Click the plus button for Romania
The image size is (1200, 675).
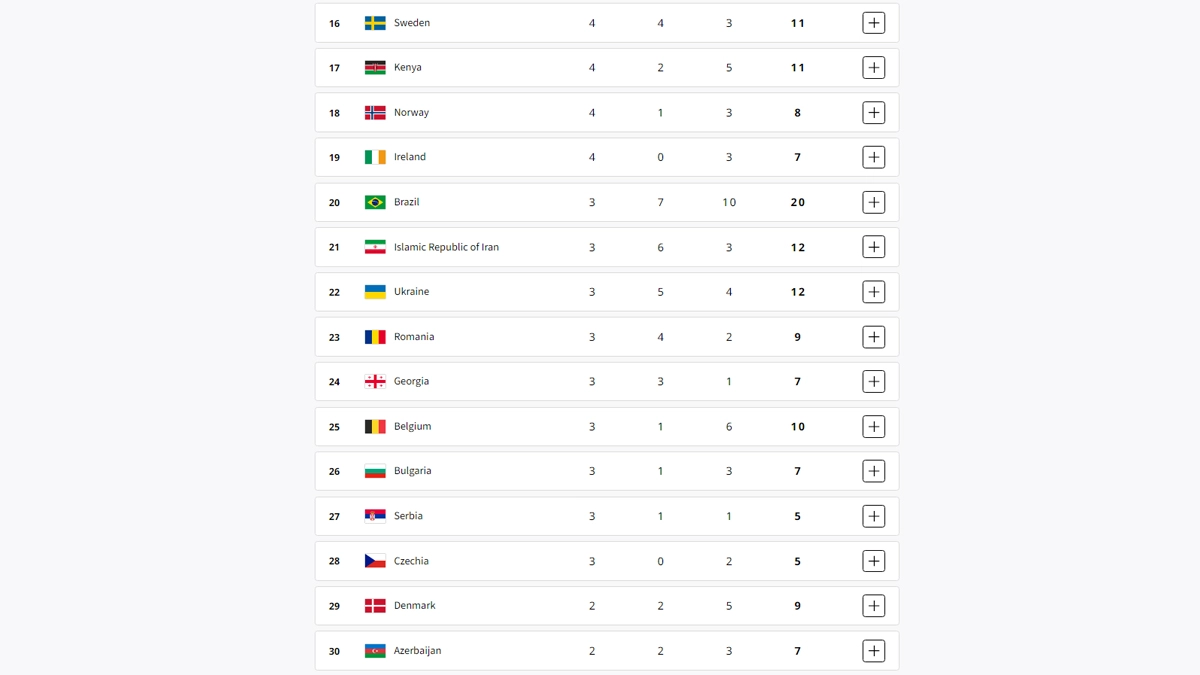point(873,337)
